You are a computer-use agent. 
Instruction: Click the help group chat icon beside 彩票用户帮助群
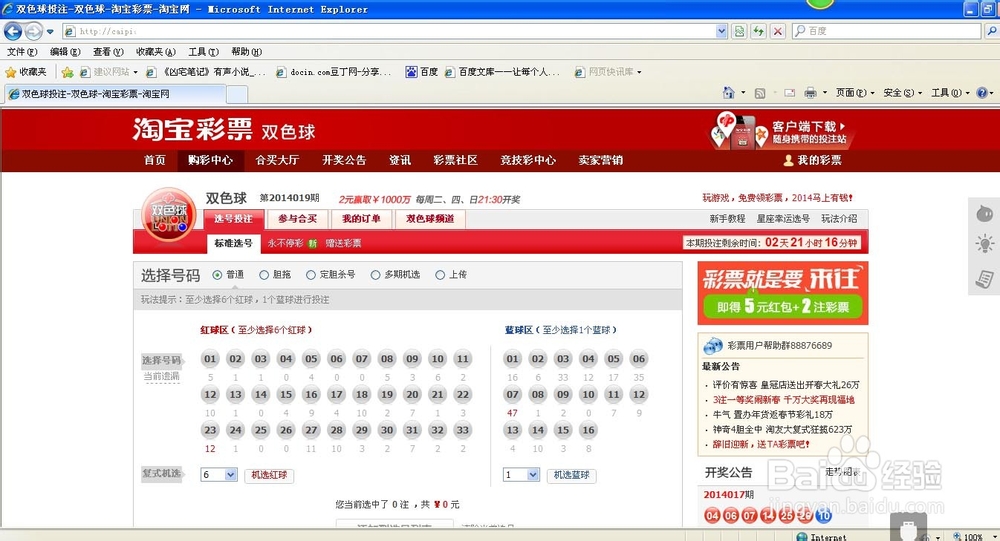tap(712, 346)
